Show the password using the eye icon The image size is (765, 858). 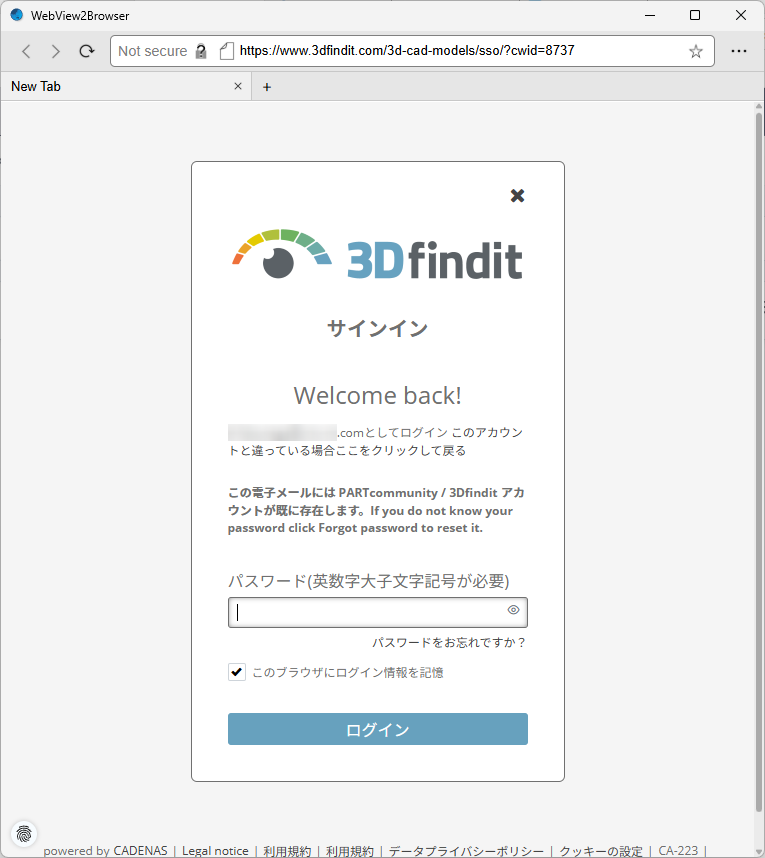(513, 610)
